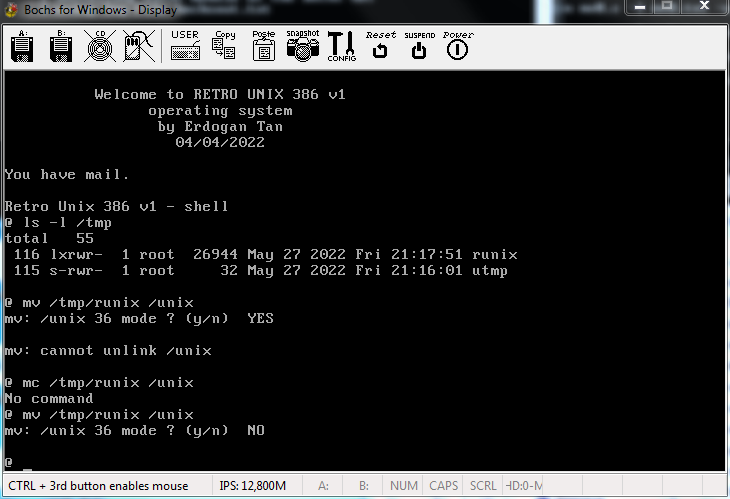
Task: Click the date '04/04/2022' line
Action: 220,142
